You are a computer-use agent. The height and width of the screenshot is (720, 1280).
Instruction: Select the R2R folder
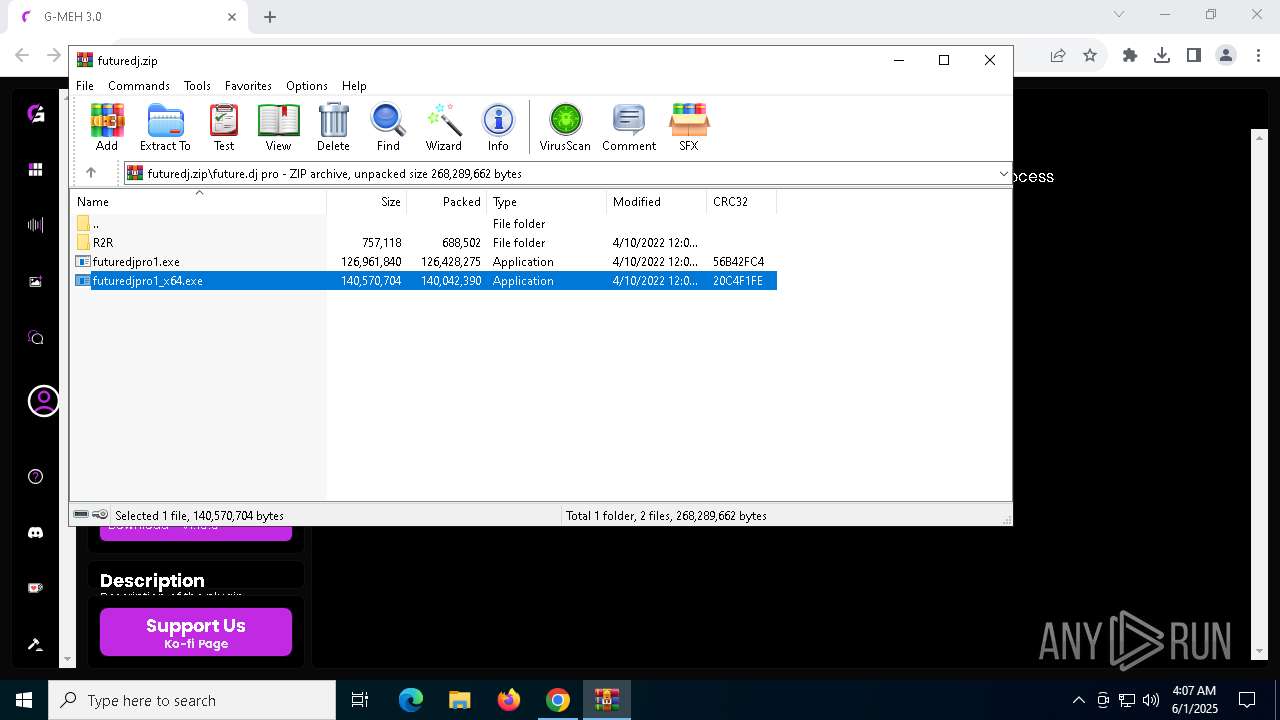coord(423,243)
